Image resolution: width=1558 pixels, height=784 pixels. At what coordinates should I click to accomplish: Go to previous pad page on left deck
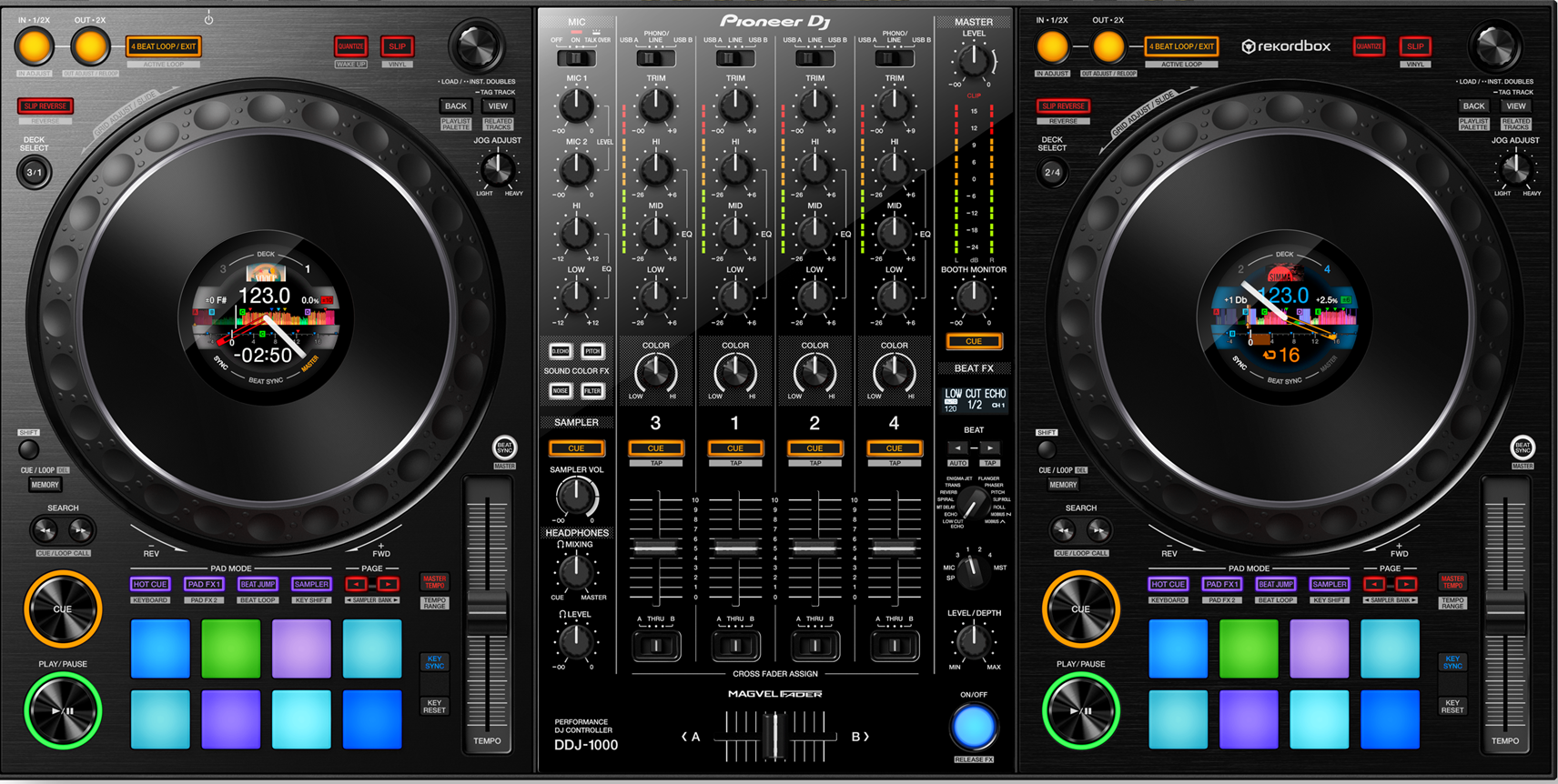pyautogui.click(x=357, y=584)
